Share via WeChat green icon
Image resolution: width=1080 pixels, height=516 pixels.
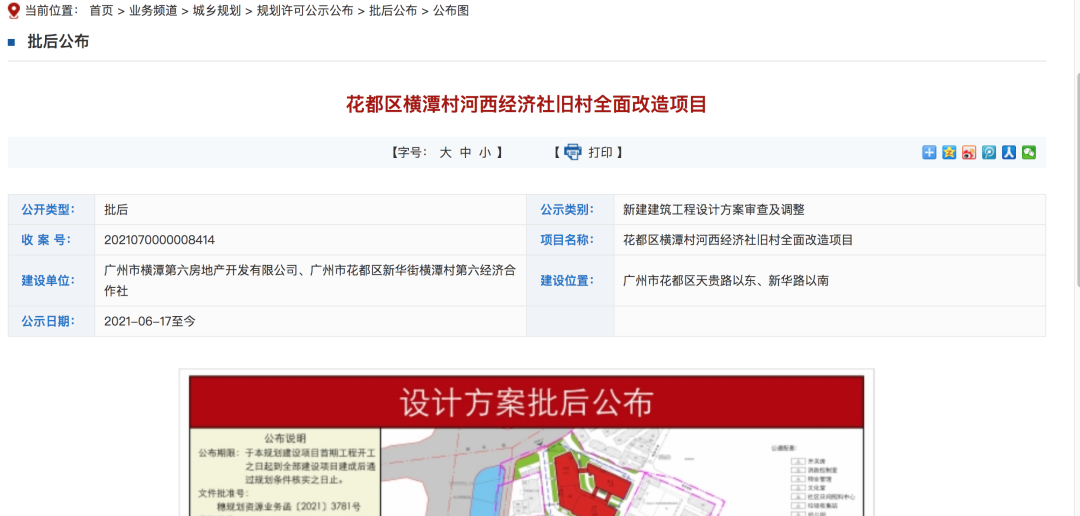[x=1028, y=152]
